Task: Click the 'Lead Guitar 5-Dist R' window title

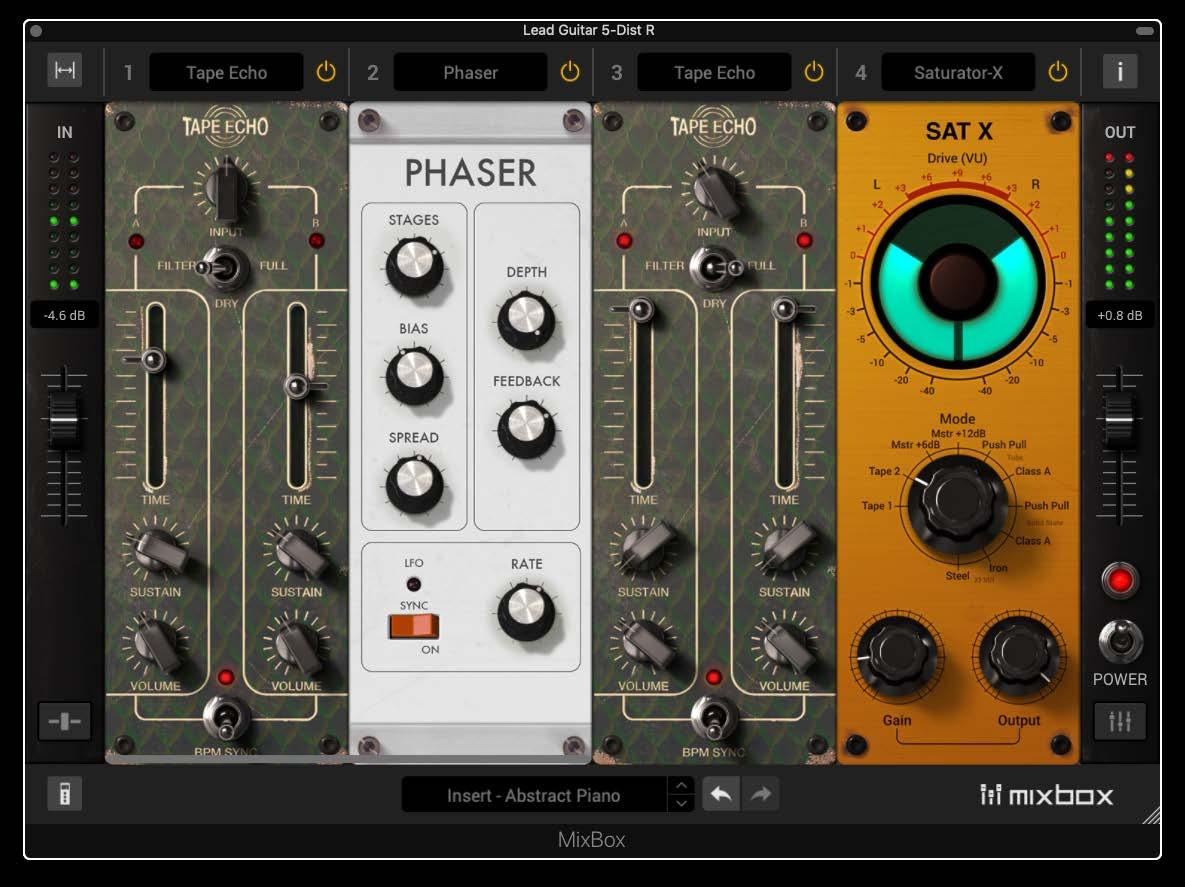Action: [x=589, y=30]
